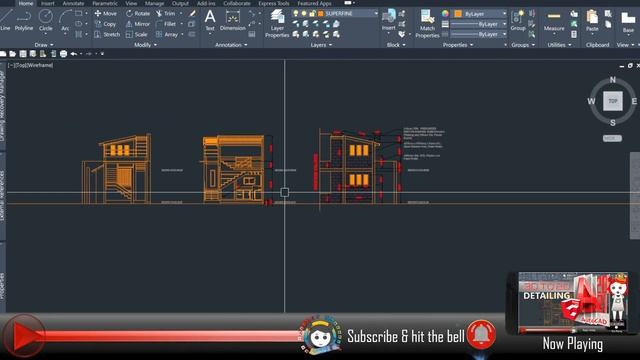Toggle current layer on/off lightbulb

coord(296,13)
